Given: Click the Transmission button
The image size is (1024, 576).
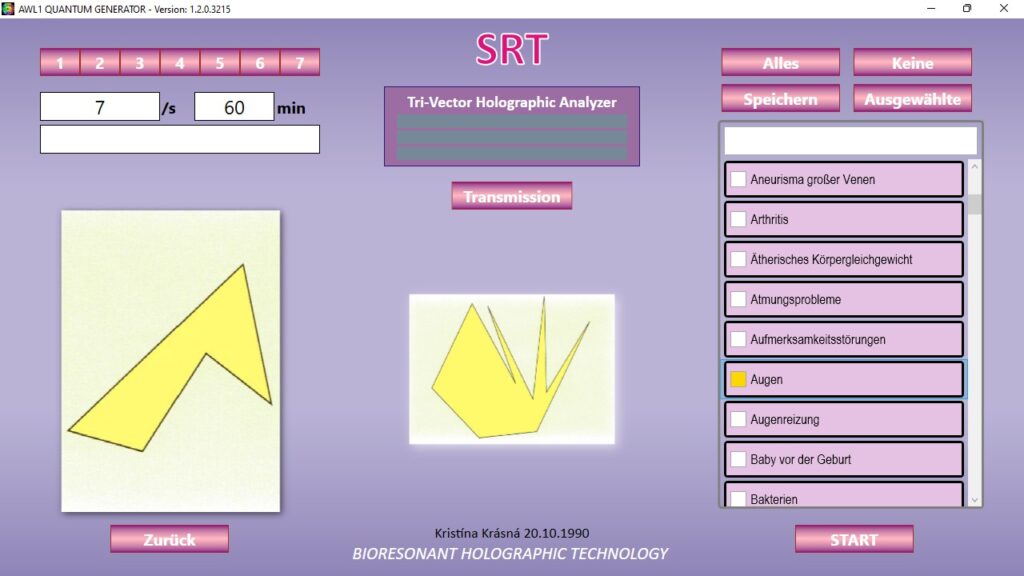Looking at the screenshot, I should (x=511, y=196).
